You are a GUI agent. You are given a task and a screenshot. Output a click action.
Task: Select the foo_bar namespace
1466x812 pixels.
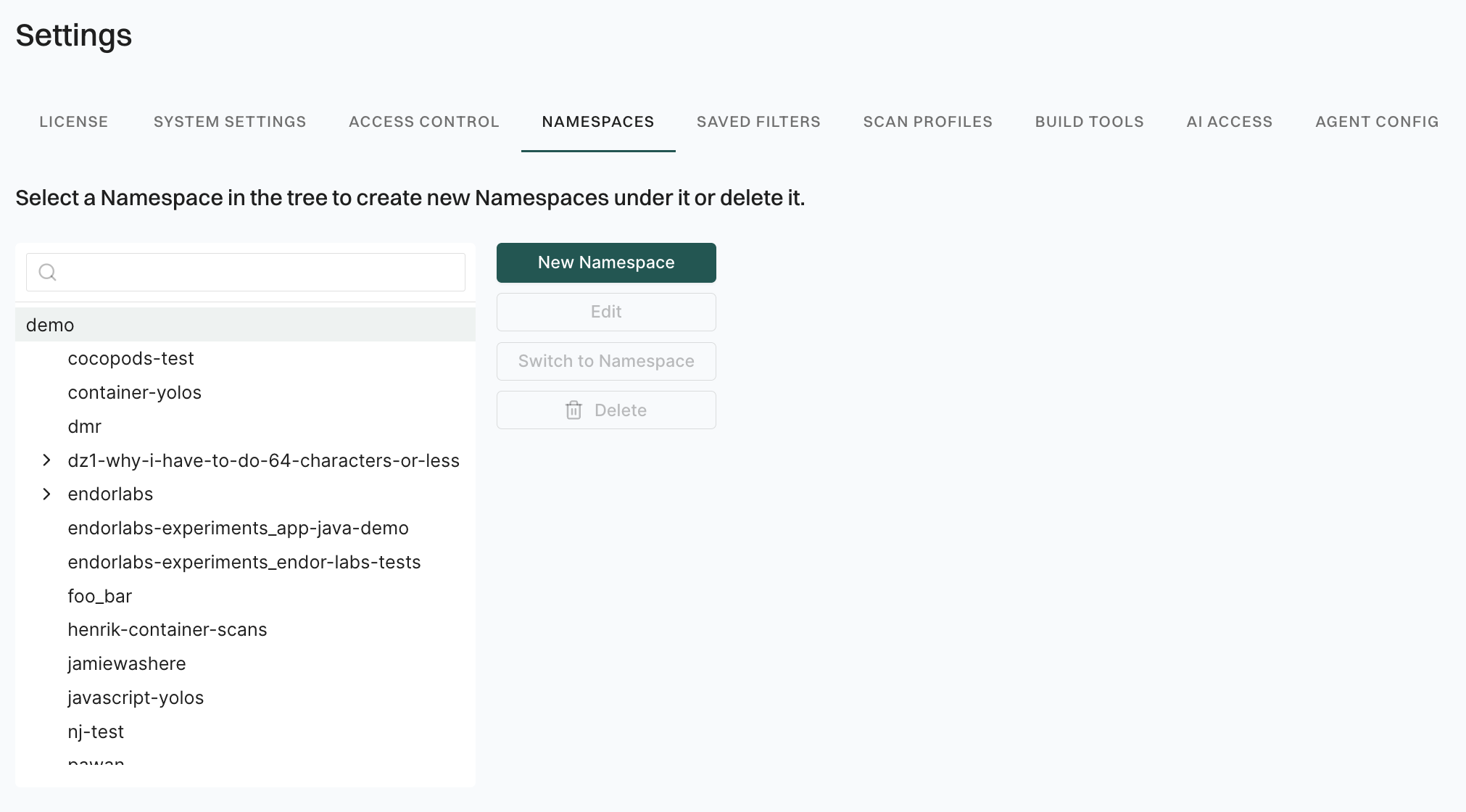(x=99, y=595)
